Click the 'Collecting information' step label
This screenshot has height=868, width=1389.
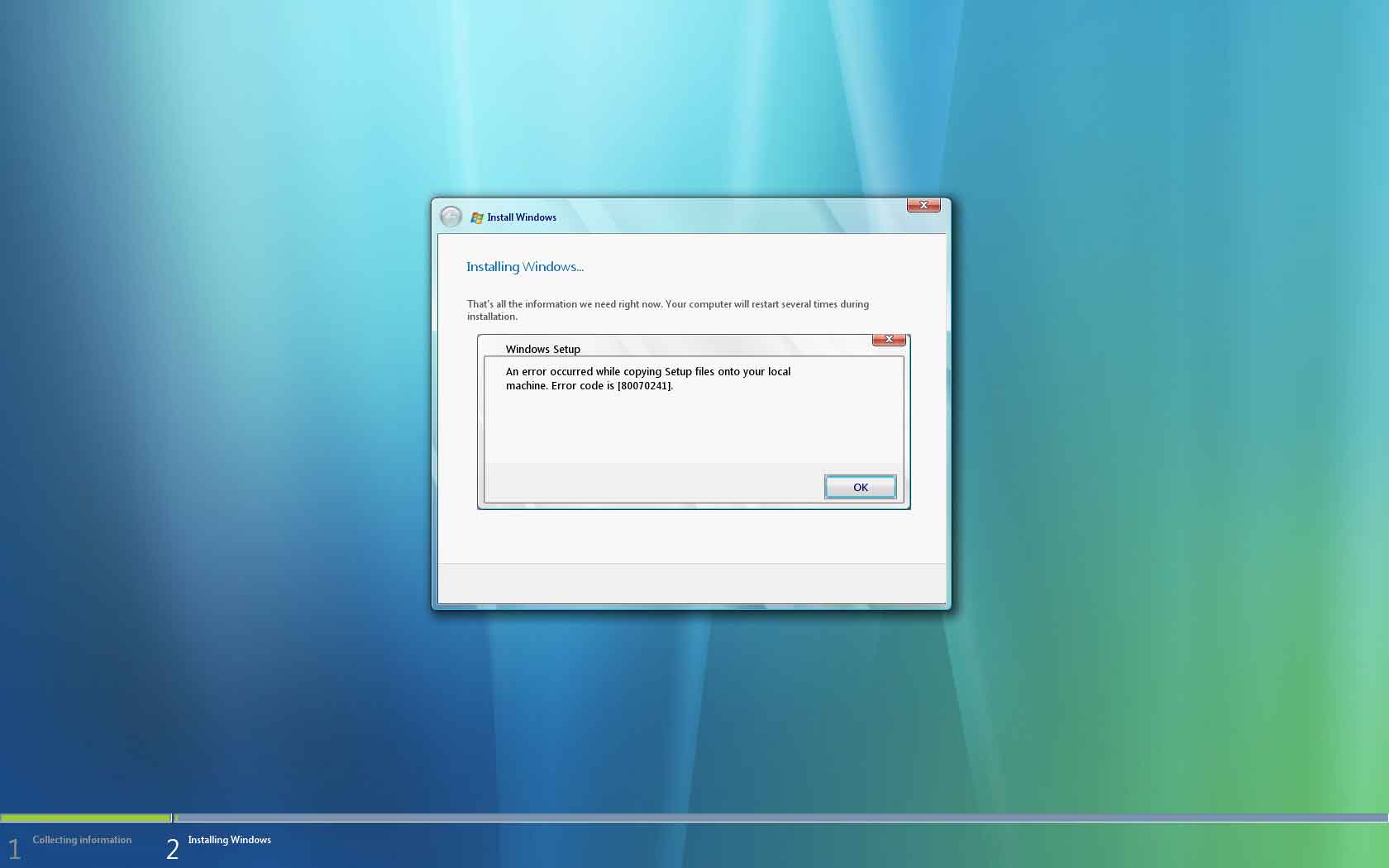[82, 840]
